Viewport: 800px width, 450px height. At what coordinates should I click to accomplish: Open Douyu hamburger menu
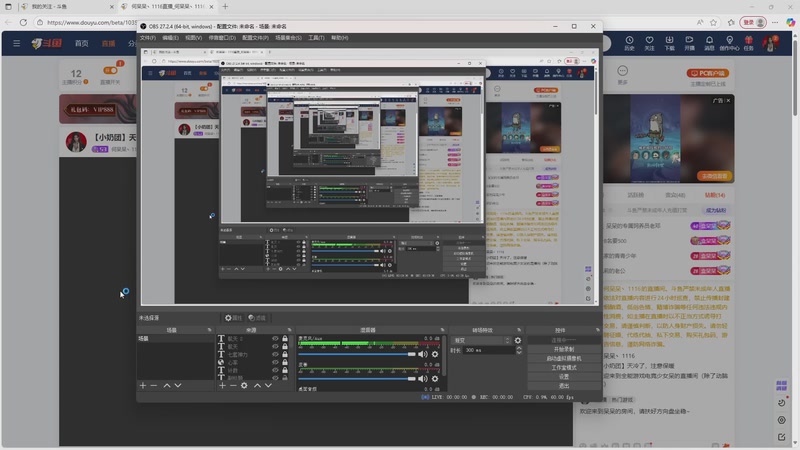[17, 43]
